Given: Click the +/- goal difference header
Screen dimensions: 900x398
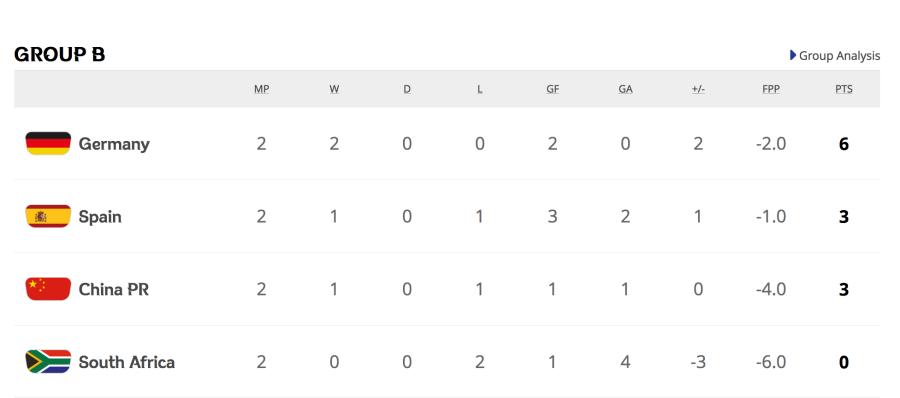Looking at the screenshot, I should click(x=698, y=89).
